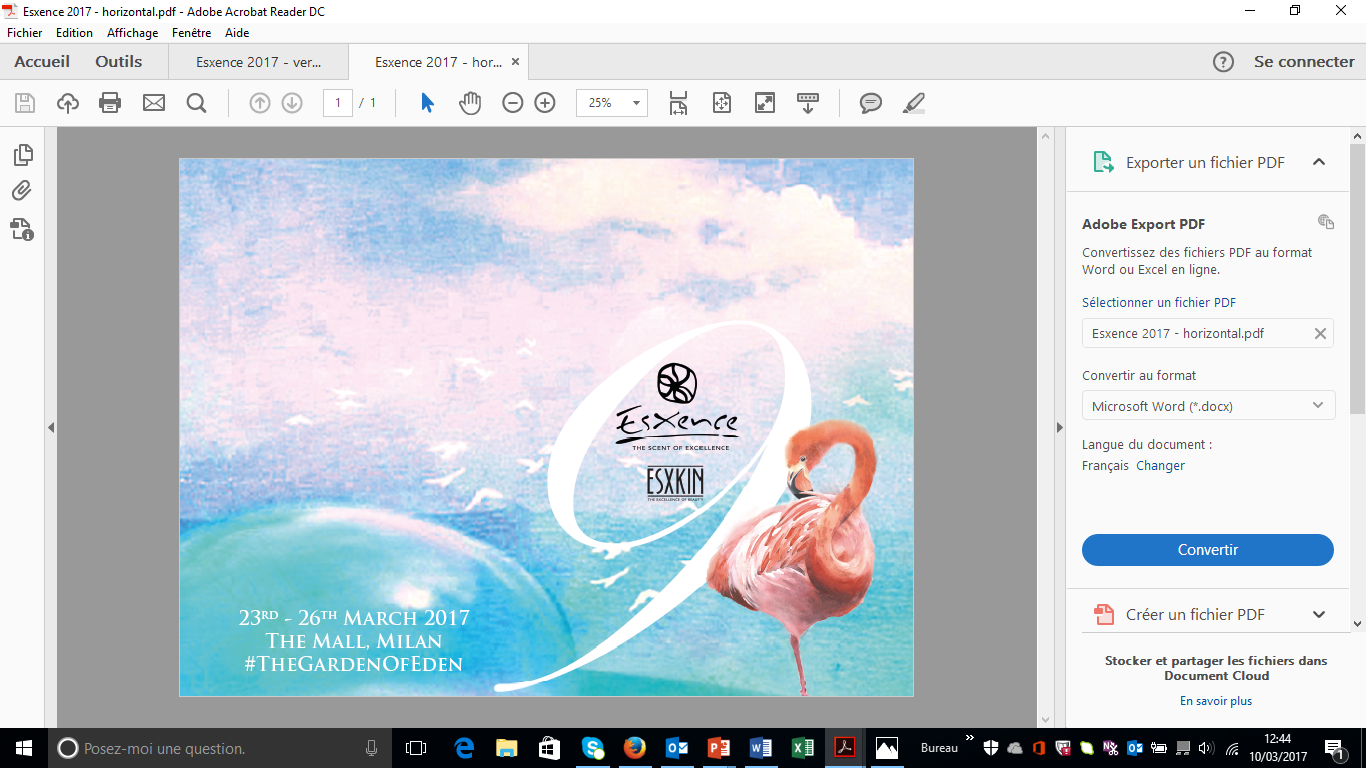Image resolution: width=1366 pixels, height=768 pixels.
Task: Select the Highlight text pen tool
Action: (x=913, y=103)
